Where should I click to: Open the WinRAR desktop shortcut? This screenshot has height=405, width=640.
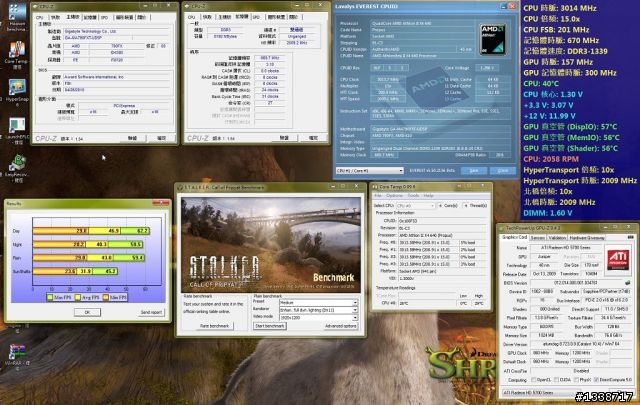(x=16, y=356)
